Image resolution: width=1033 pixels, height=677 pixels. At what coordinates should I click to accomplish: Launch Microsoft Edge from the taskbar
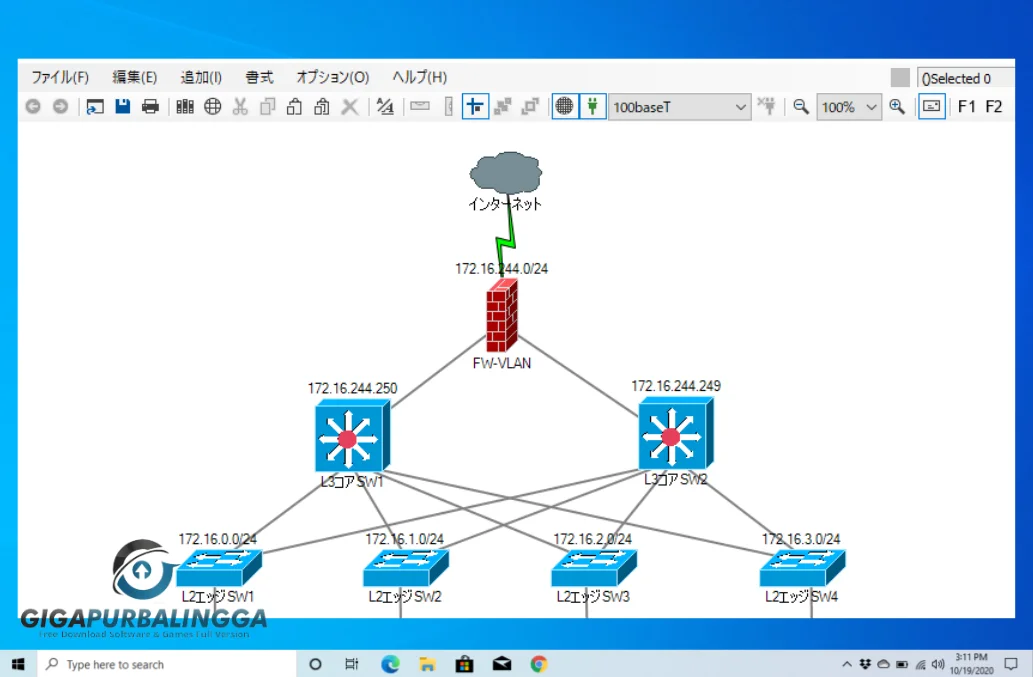click(x=391, y=664)
